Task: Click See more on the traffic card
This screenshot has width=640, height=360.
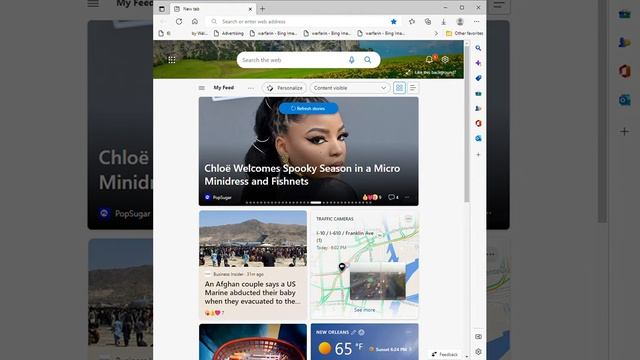Action: click(364, 310)
